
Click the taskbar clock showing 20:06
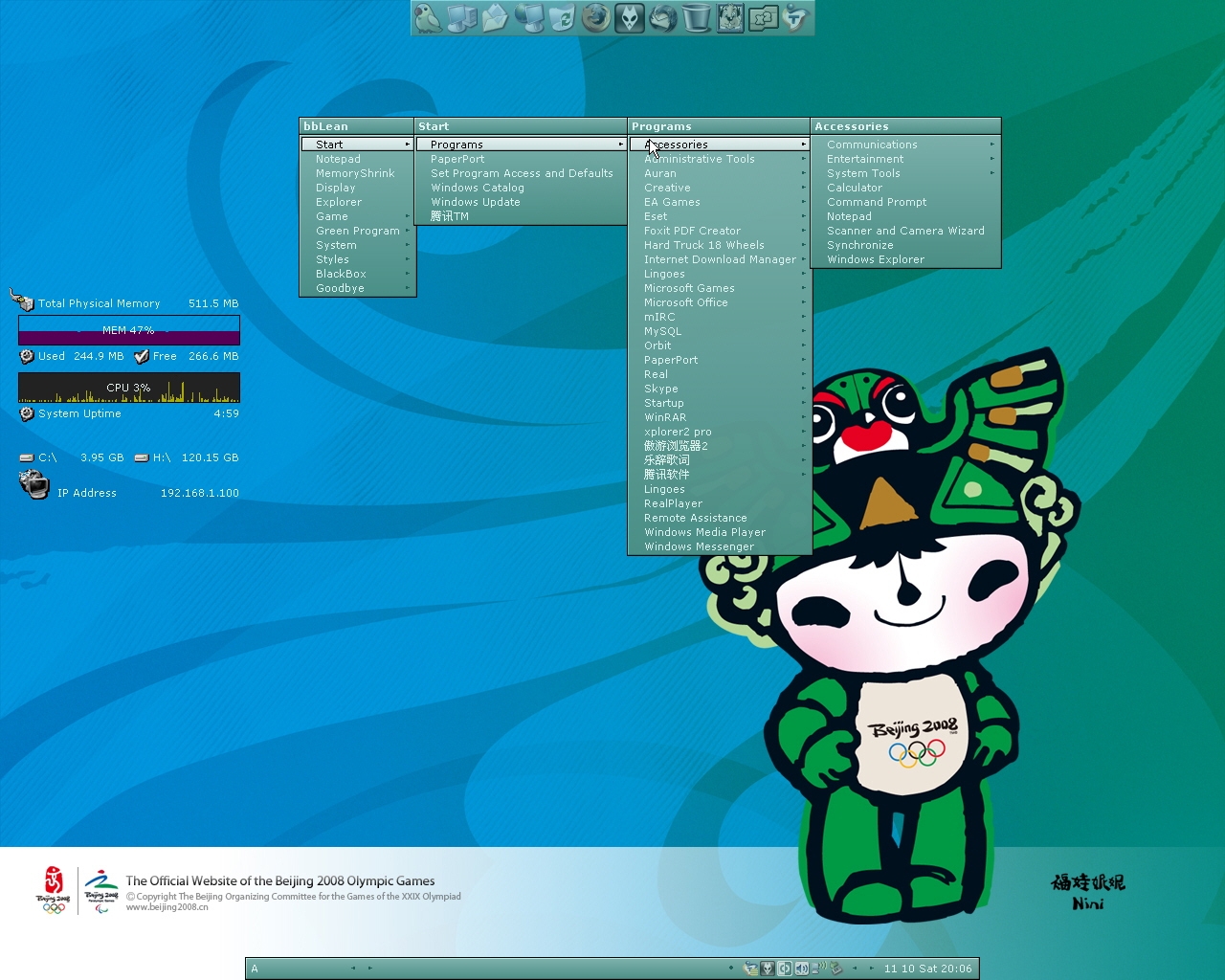tap(927, 969)
